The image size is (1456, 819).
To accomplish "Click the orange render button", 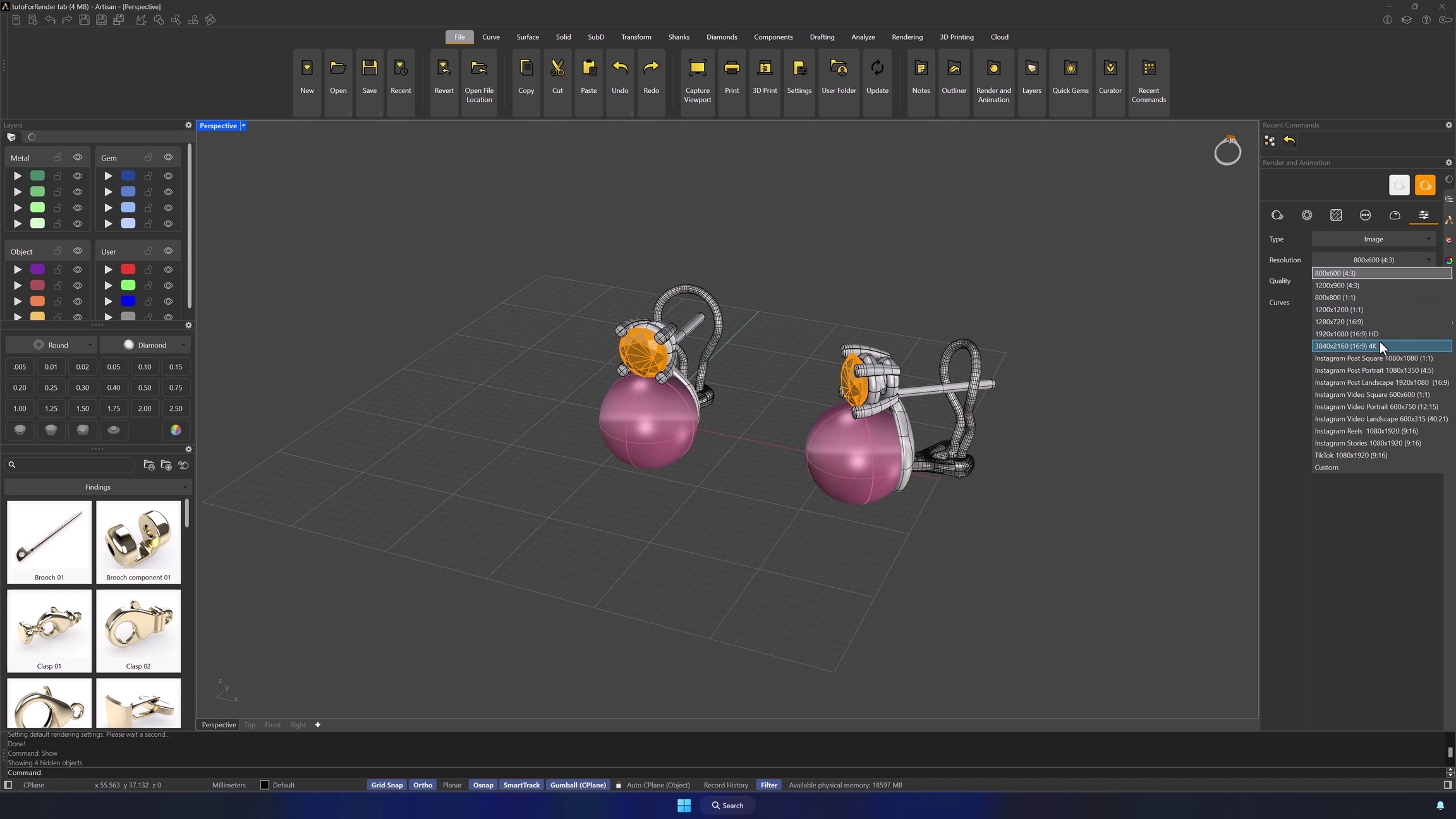I will pyautogui.click(x=1425, y=185).
